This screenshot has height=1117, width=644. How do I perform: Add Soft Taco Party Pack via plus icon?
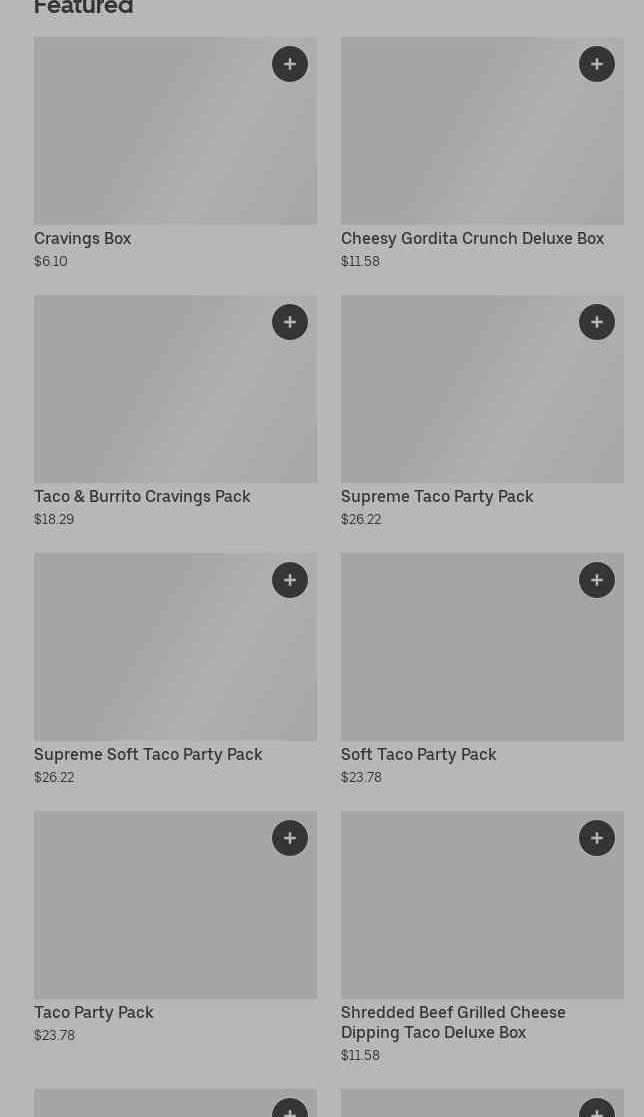tap(597, 580)
